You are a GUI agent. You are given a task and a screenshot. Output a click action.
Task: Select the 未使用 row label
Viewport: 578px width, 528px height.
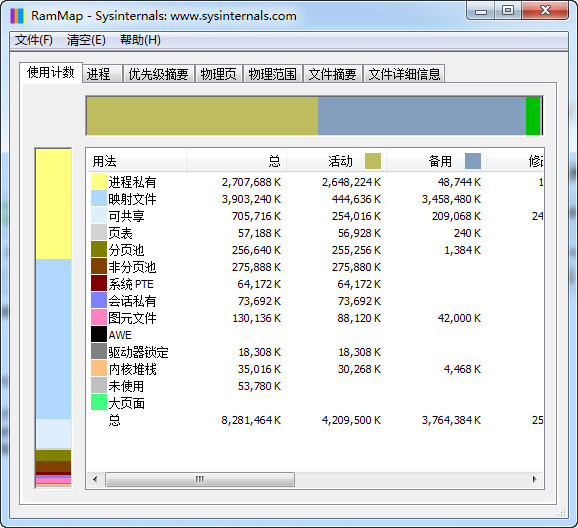click(126, 385)
